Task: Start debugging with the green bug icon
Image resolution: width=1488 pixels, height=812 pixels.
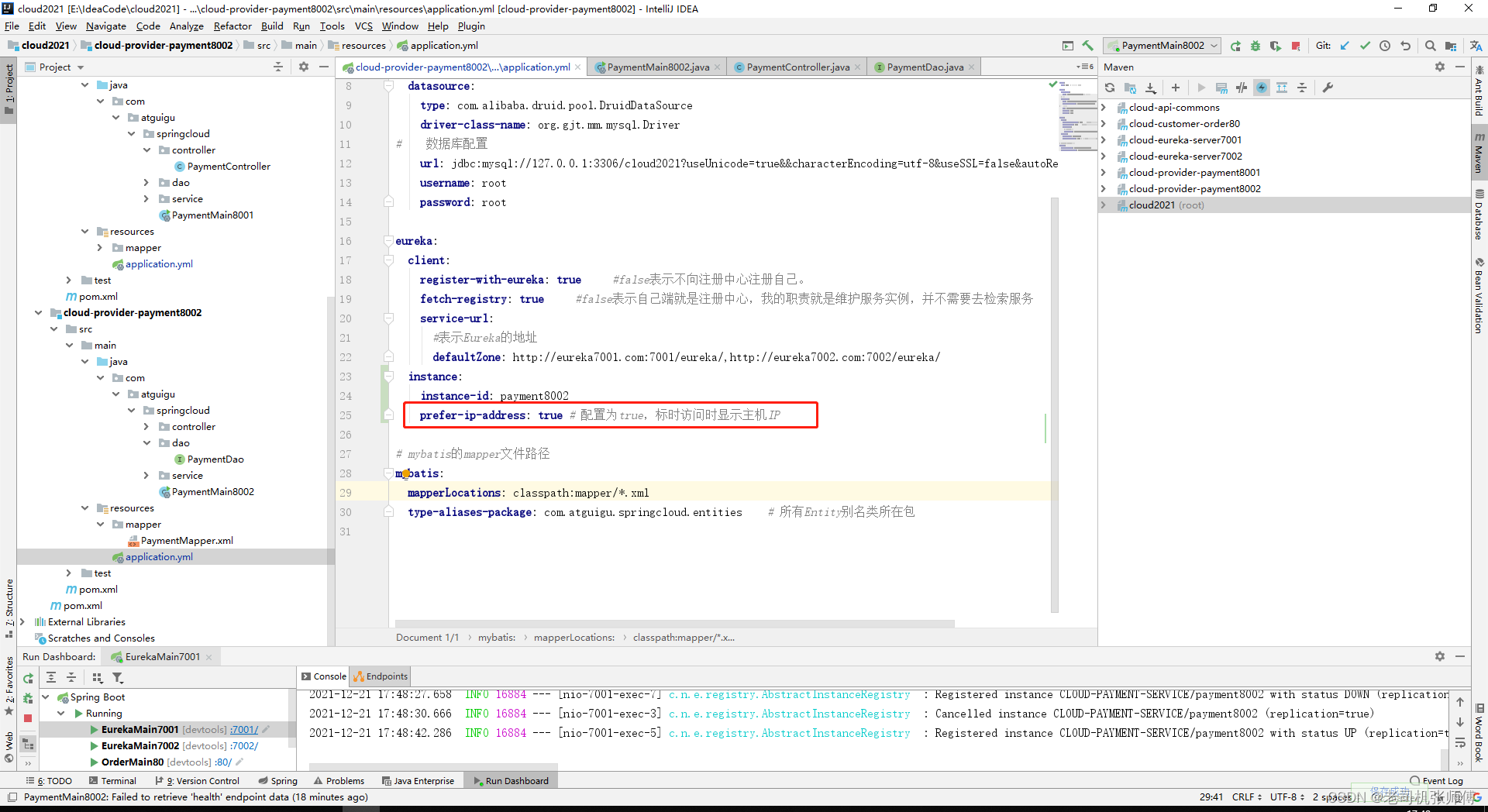Action: point(1255,46)
